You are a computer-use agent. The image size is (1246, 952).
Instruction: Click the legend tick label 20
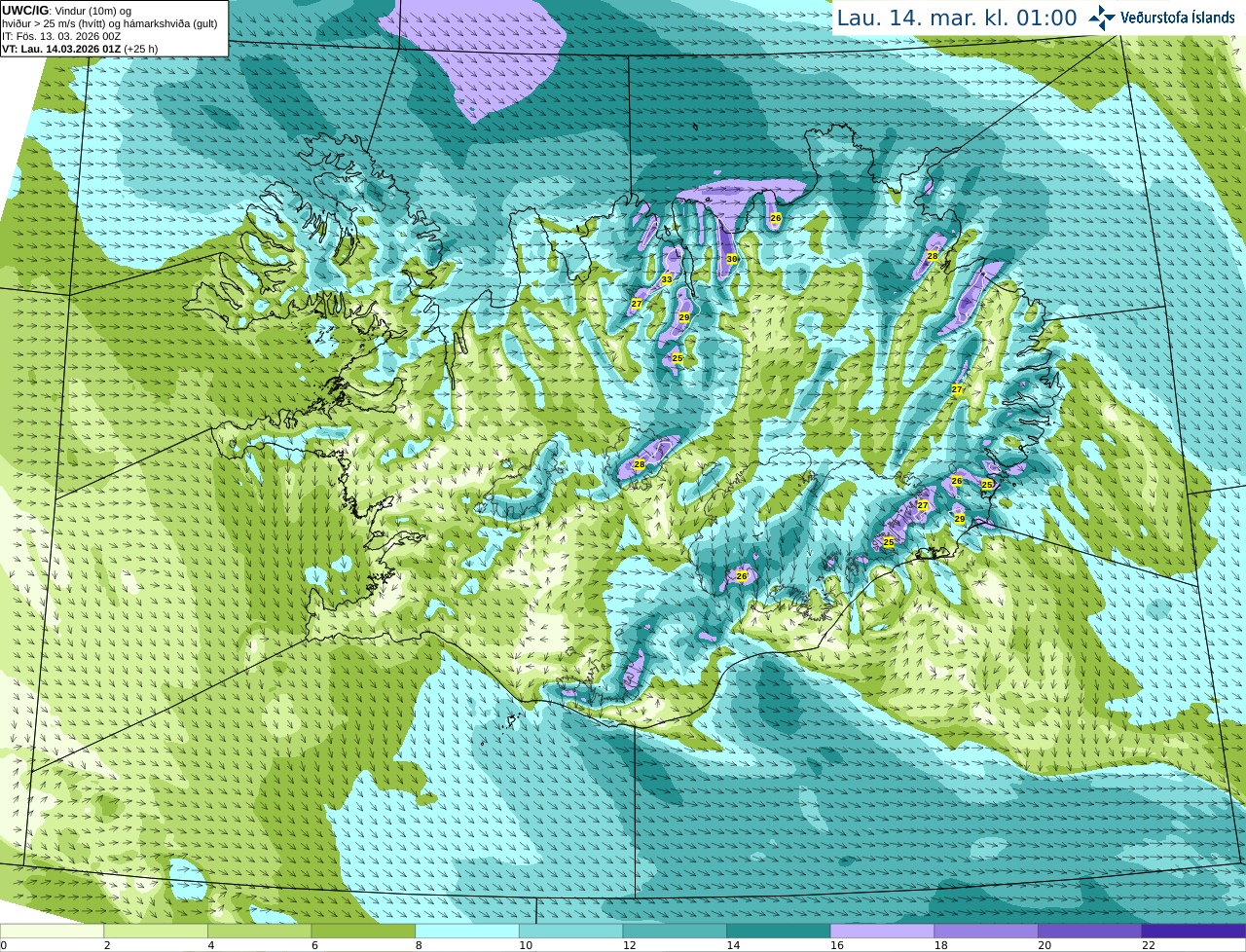click(x=1044, y=945)
